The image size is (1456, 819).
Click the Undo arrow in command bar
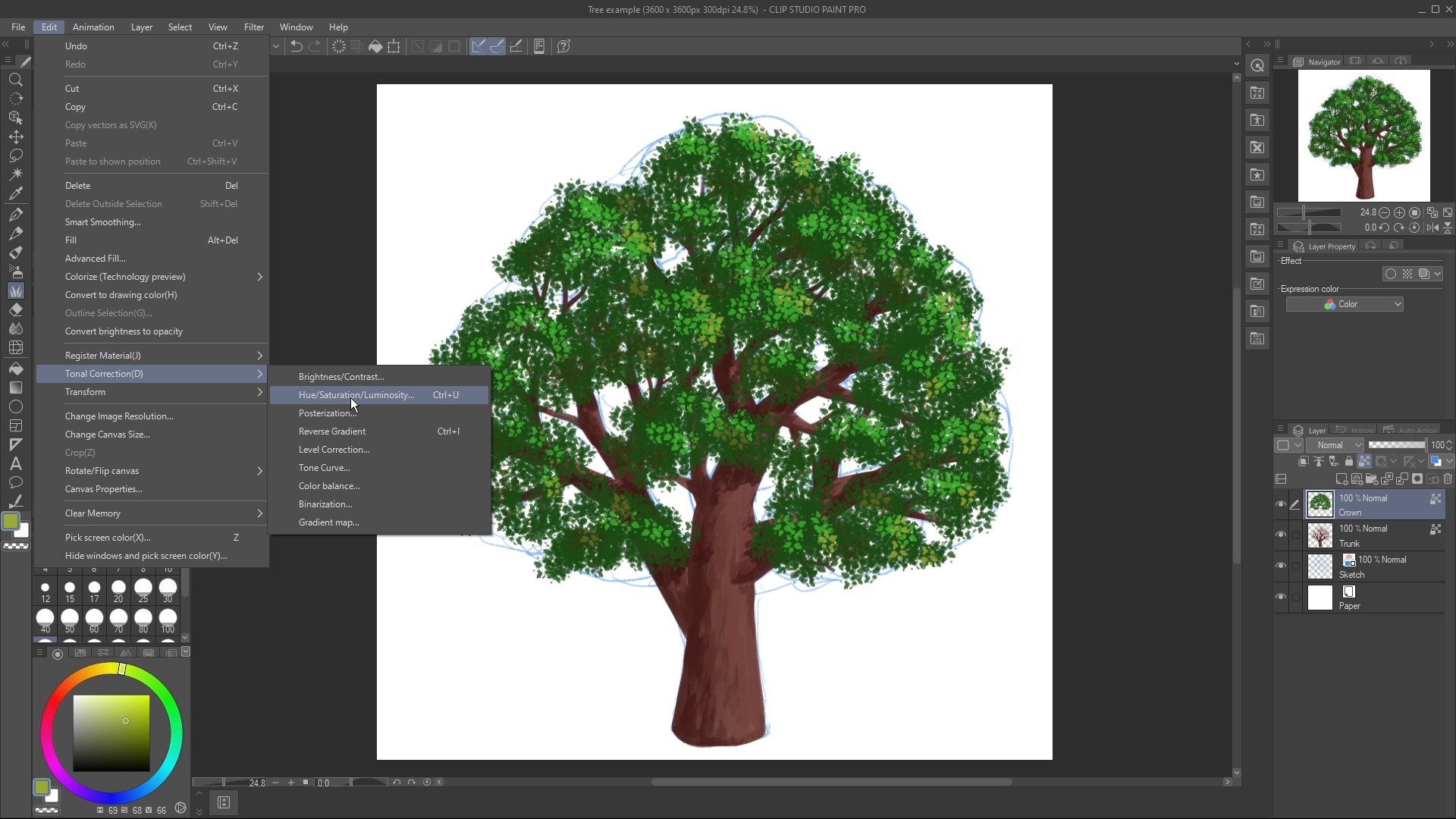(297, 46)
